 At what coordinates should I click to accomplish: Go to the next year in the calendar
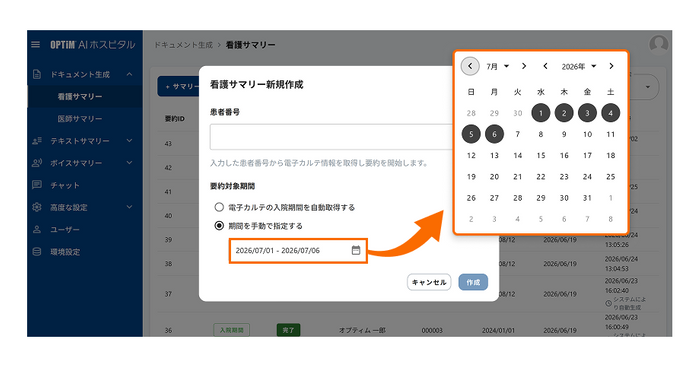[611, 66]
